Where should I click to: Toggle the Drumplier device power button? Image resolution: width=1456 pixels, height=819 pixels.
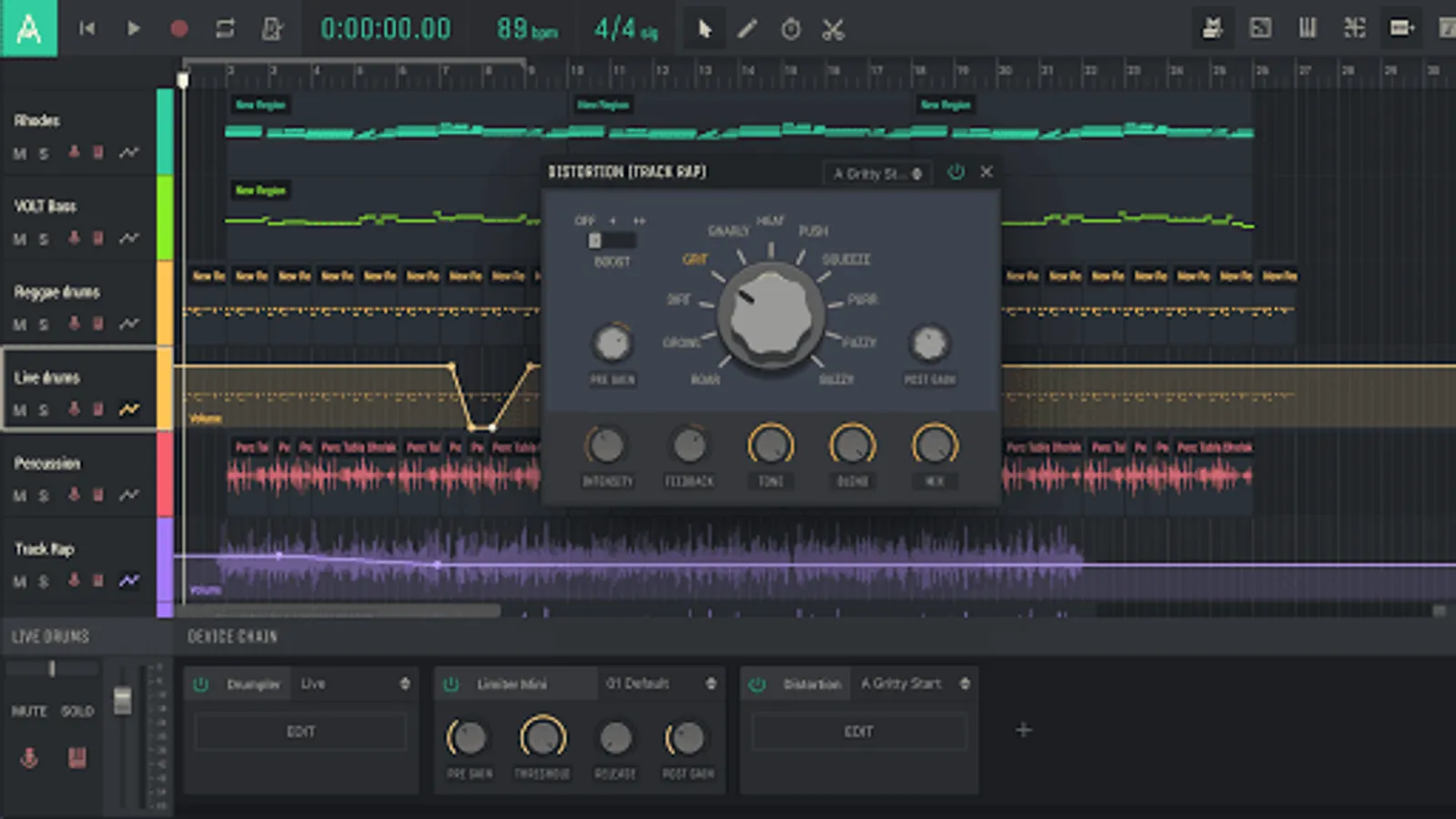[201, 684]
